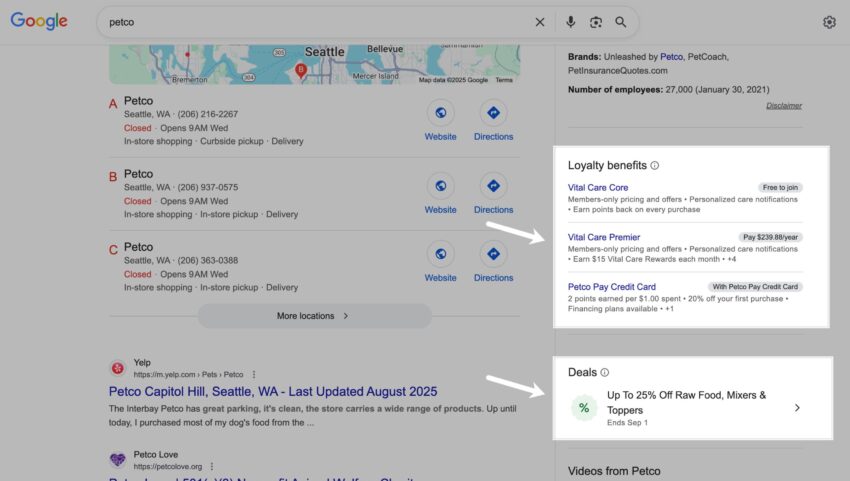
Task: Start voice search with microphone icon
Action: coord(570,22)
